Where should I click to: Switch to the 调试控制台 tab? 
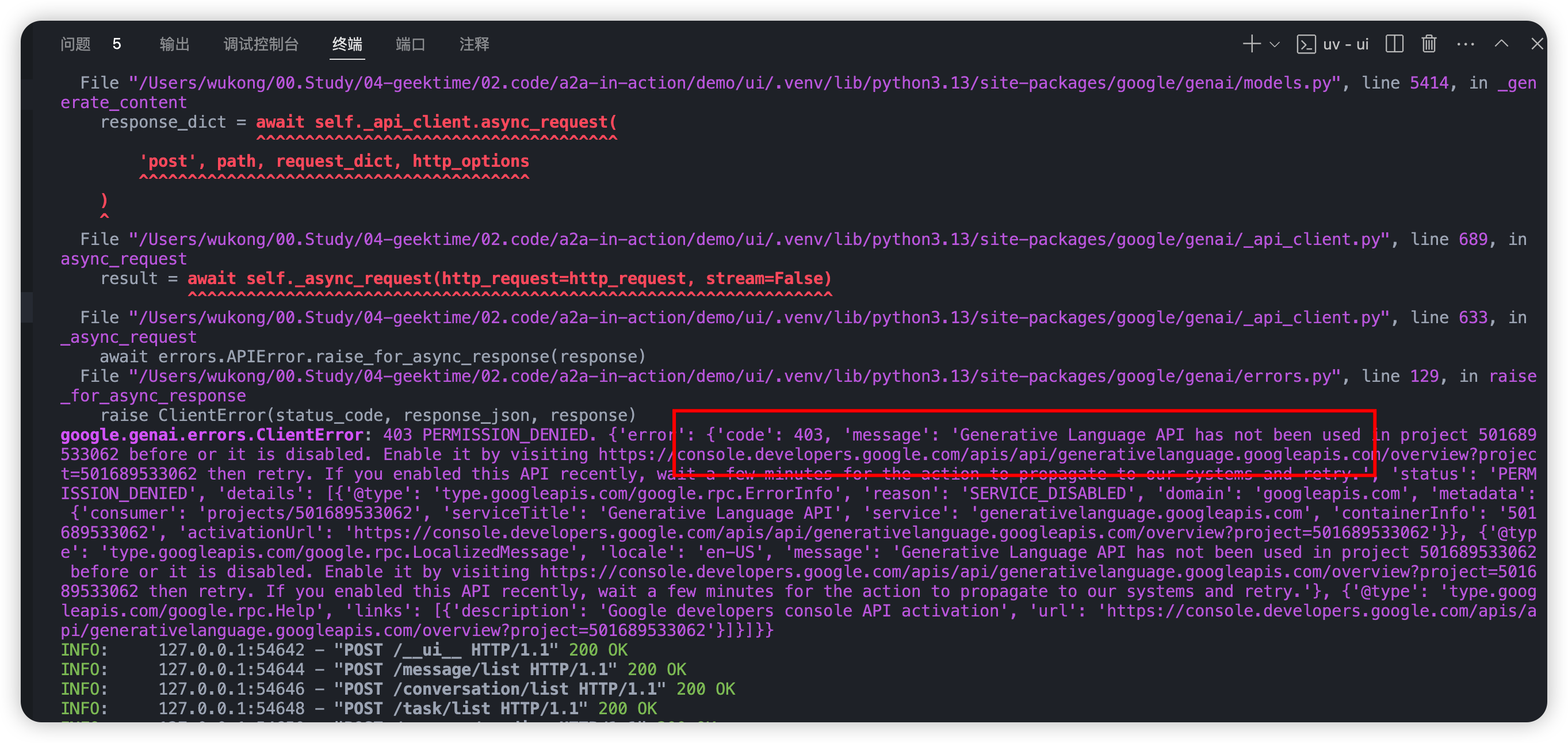[261, 44]
